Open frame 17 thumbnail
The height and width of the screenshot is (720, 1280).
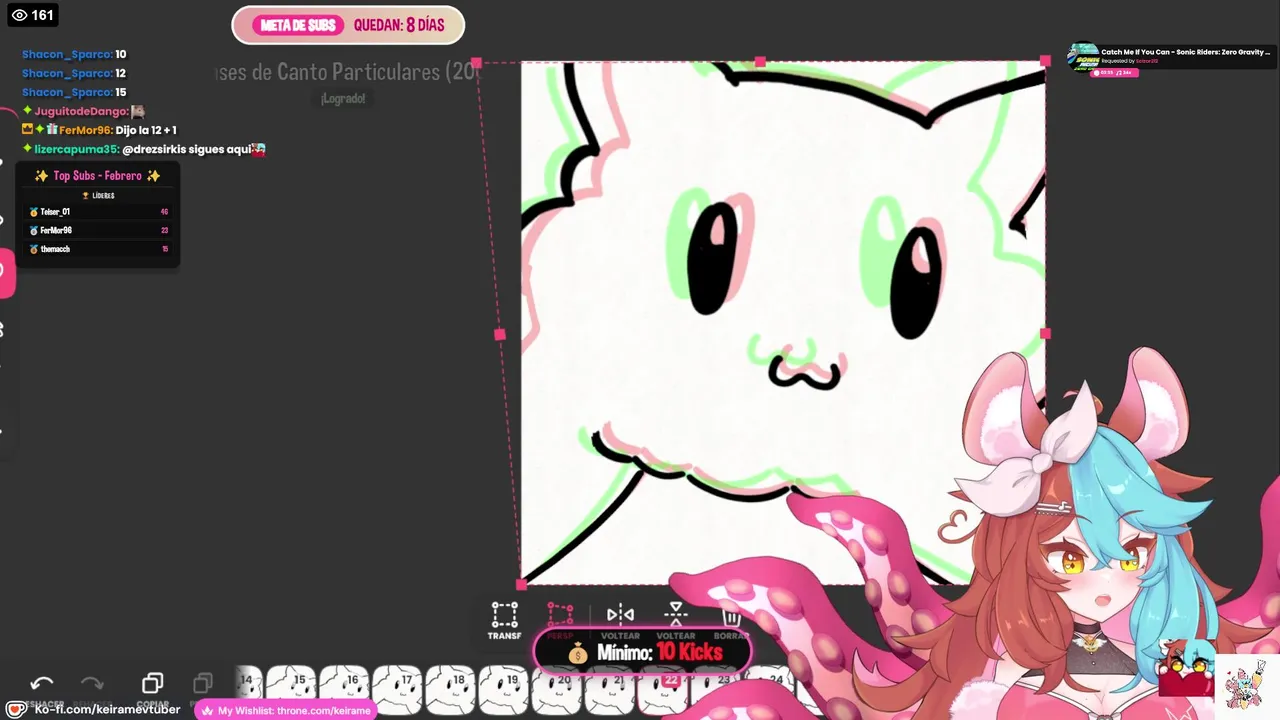click(396, 689)
